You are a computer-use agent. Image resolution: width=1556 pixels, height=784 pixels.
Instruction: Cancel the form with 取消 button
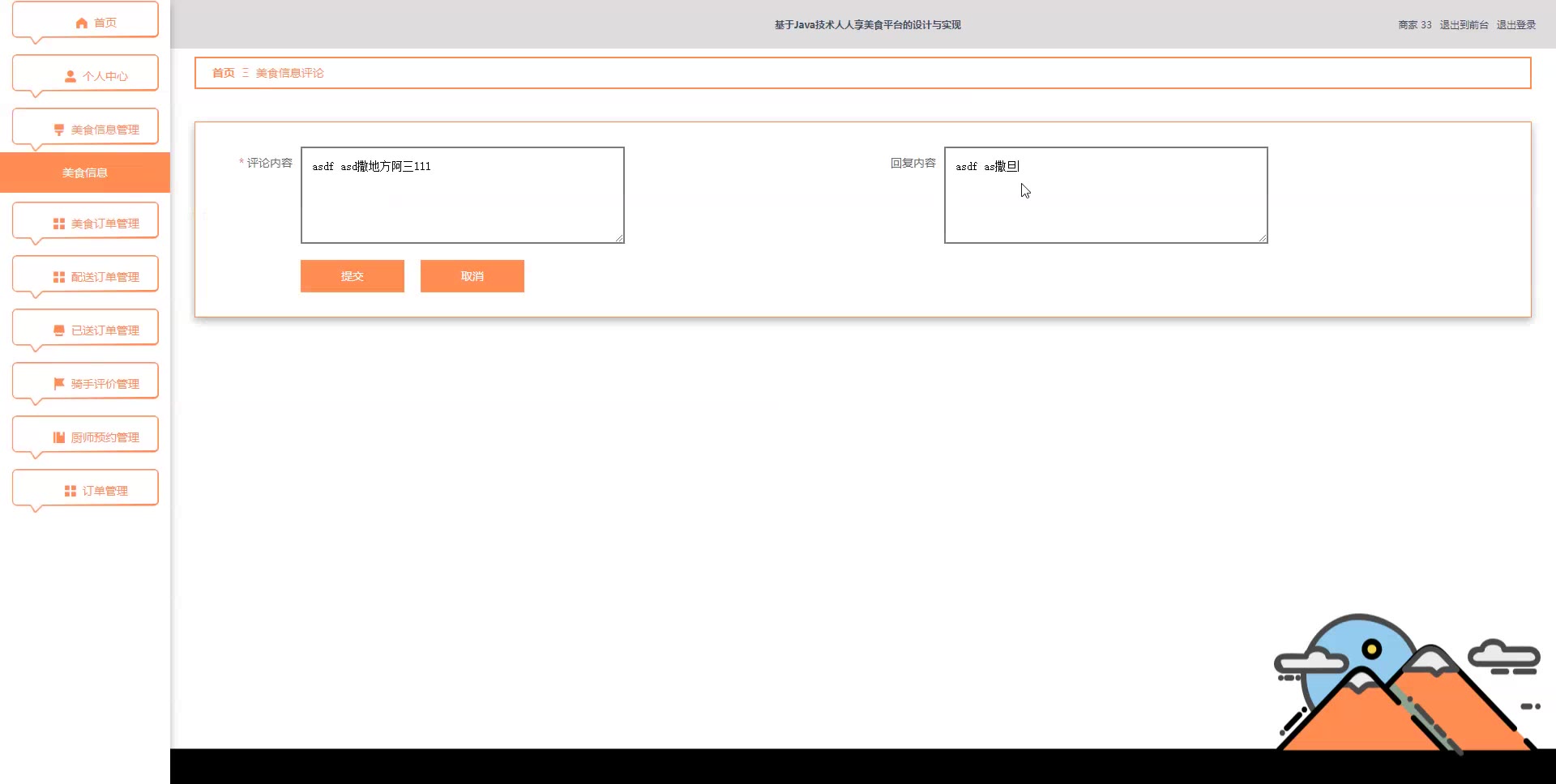472,276
